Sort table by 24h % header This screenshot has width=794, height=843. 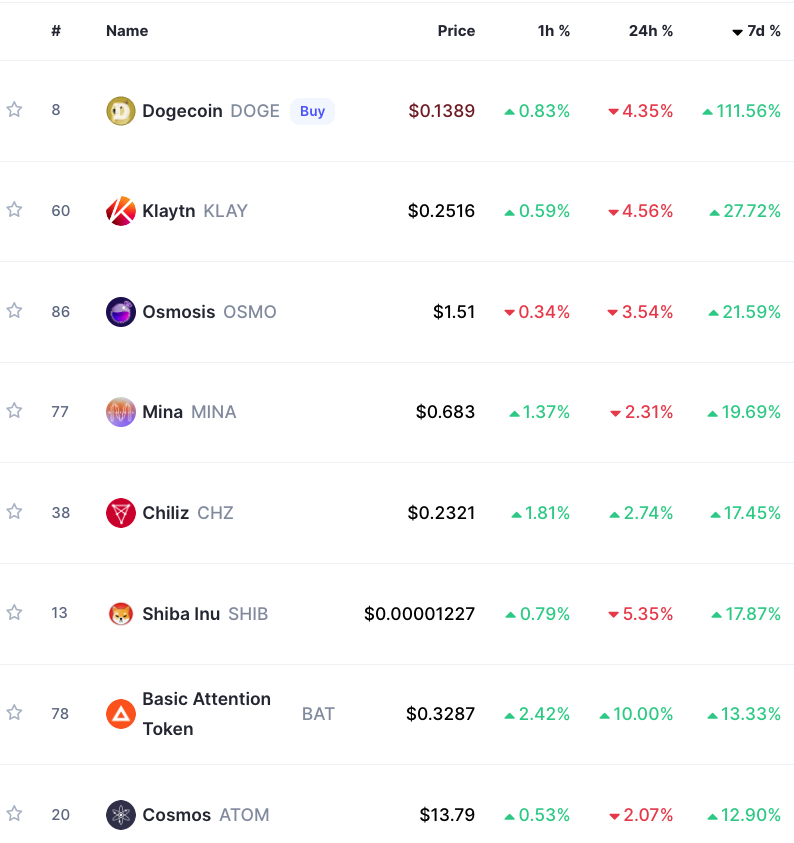click(650, 31)
